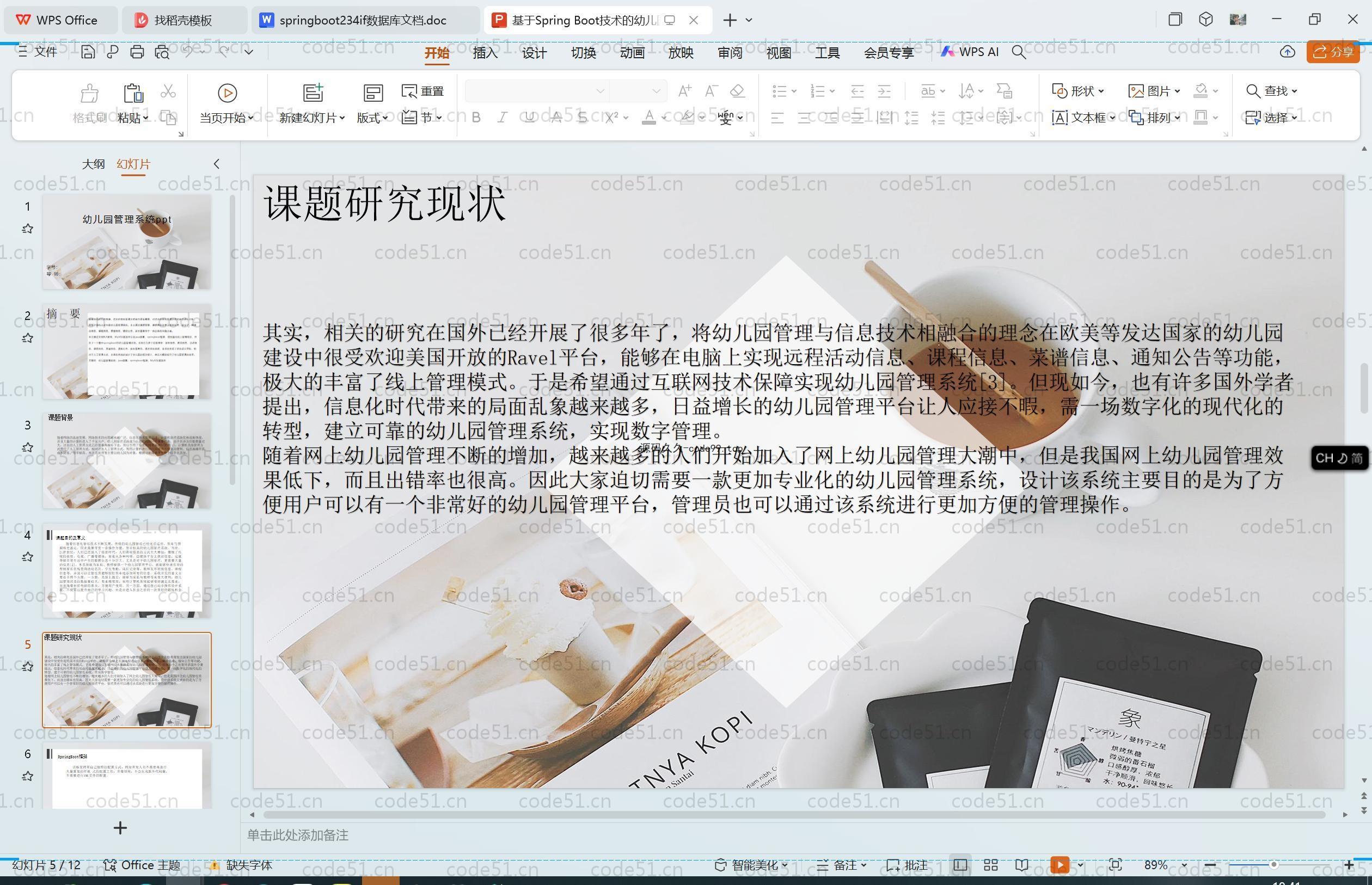This screenshot has width=1372, height=885.
Task: Switch to reading view book icon
Action: (1021, 865)
